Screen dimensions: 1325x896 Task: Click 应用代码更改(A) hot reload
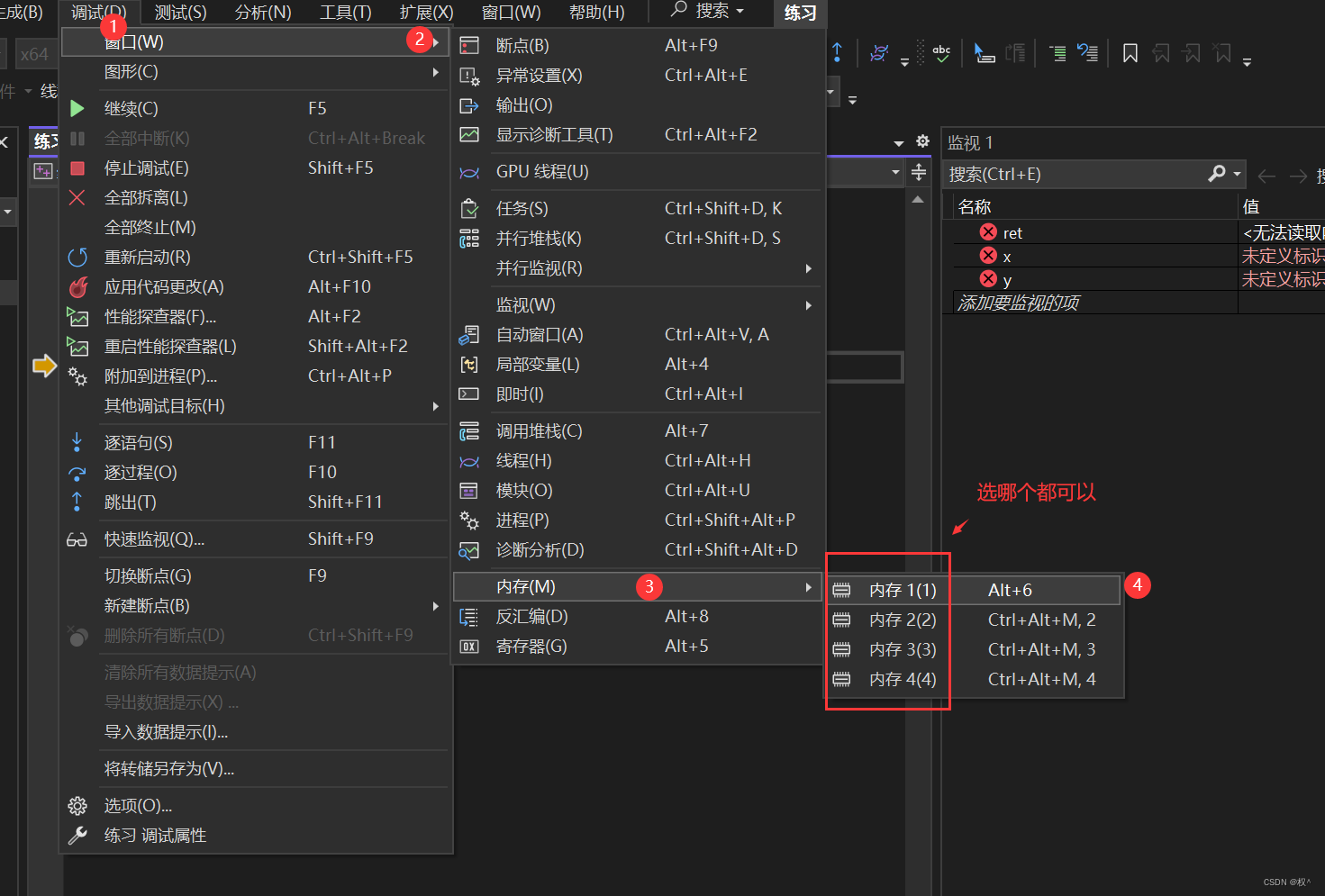(255, 286)
